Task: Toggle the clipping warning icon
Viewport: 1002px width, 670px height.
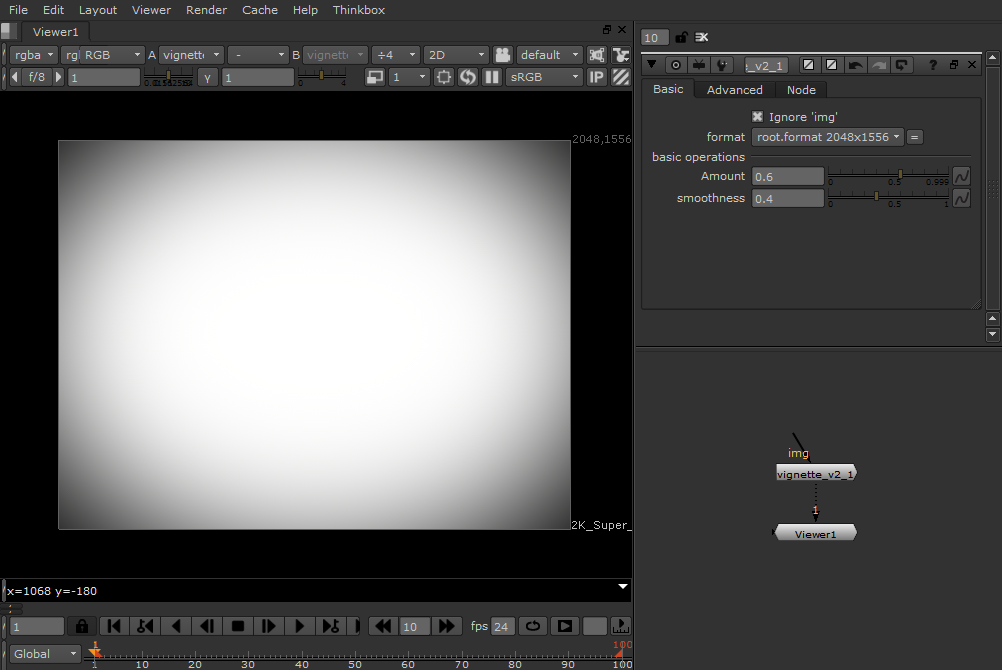Action: click(596, 55)
